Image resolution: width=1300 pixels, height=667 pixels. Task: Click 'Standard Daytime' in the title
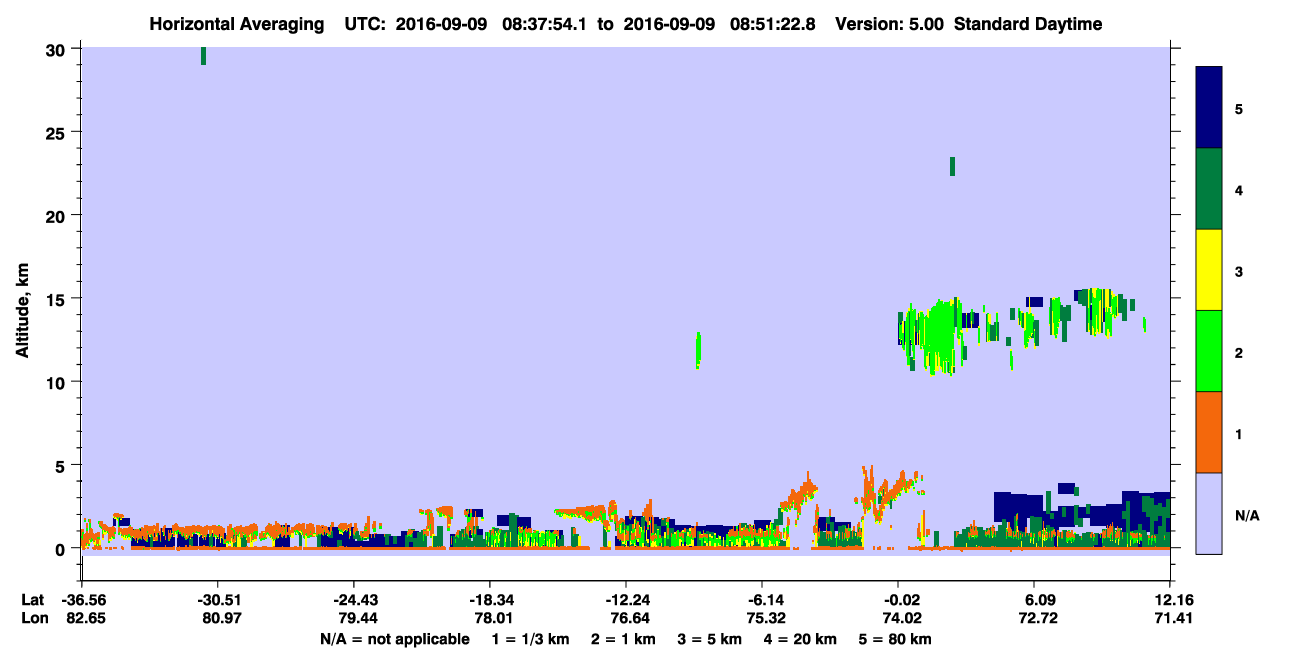point(1028,24)
